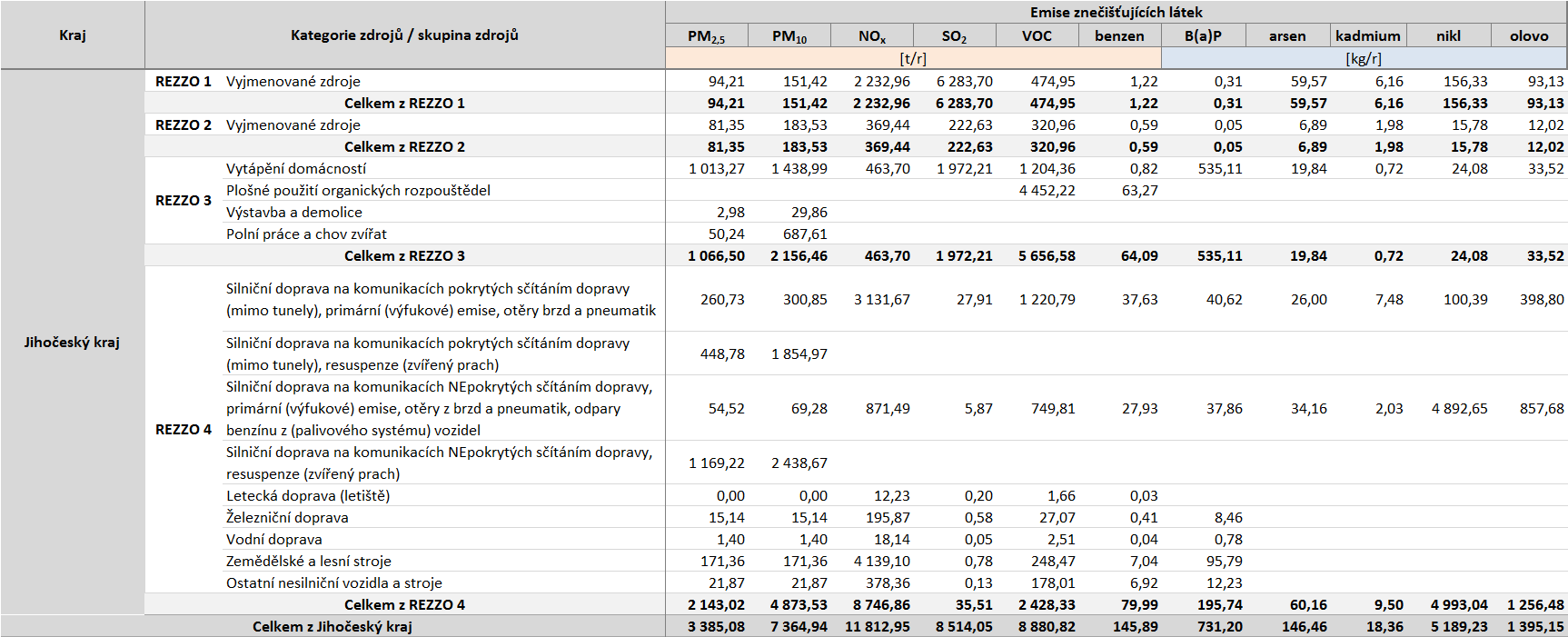Click 'Ostatní nesilniční vozidla a stroje' label
The height and width of the screenshot is (637, 1568).
(x=334, y=583)
